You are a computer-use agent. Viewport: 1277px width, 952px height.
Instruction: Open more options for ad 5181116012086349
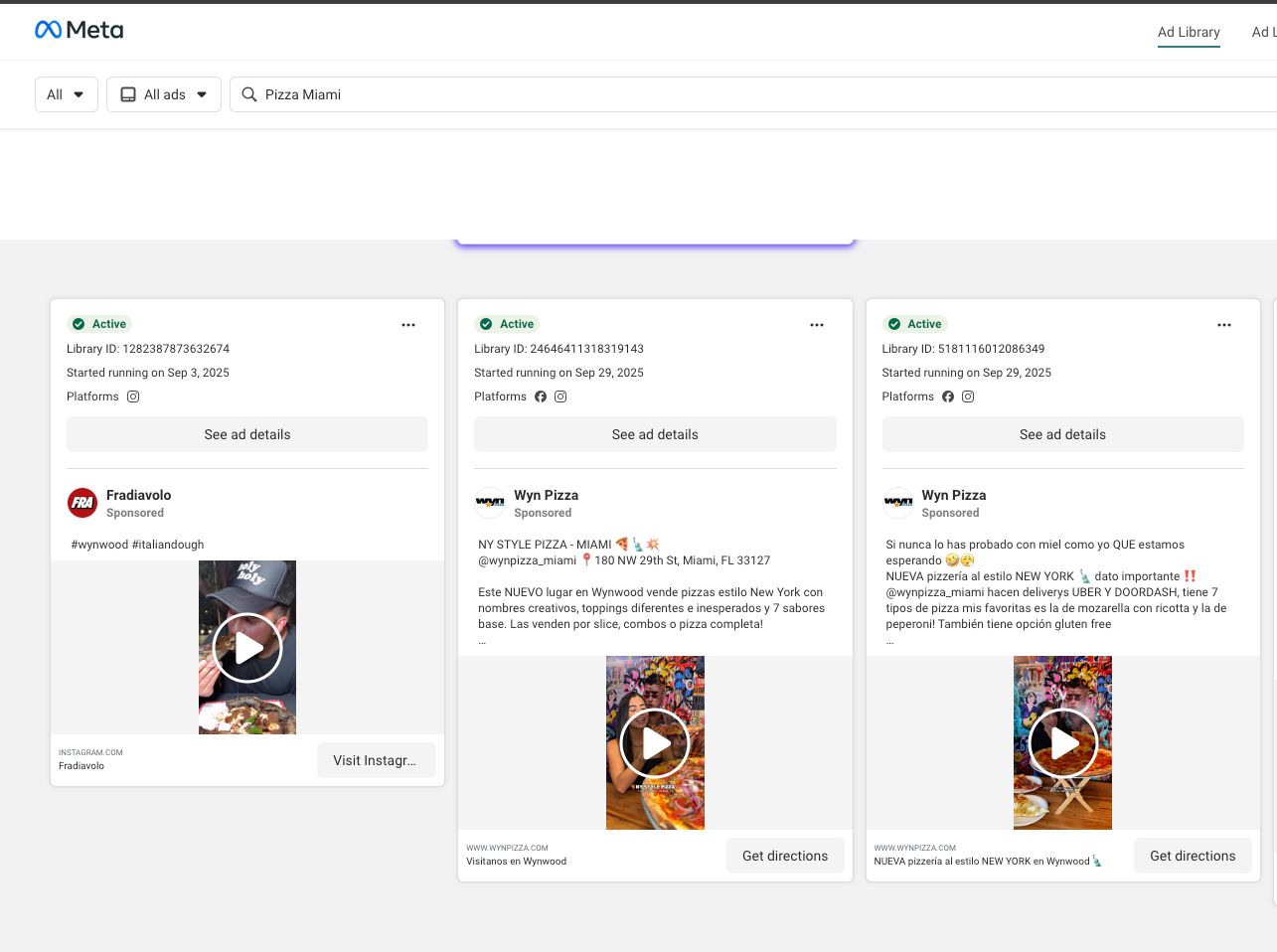click(1224, 325)
